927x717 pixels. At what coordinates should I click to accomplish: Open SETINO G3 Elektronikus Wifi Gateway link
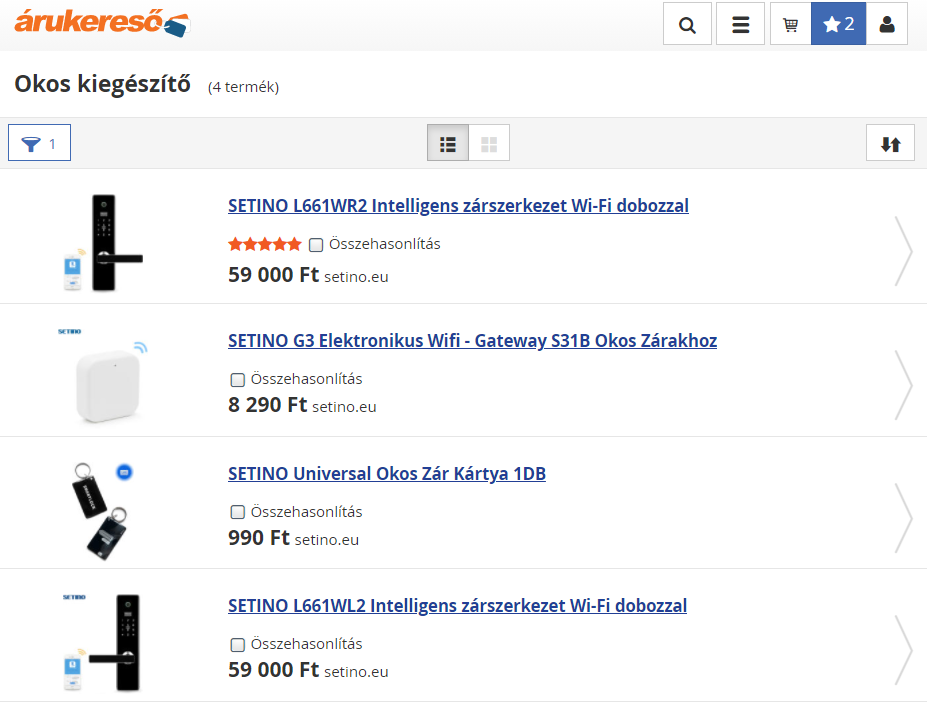(x=472, y=341)
